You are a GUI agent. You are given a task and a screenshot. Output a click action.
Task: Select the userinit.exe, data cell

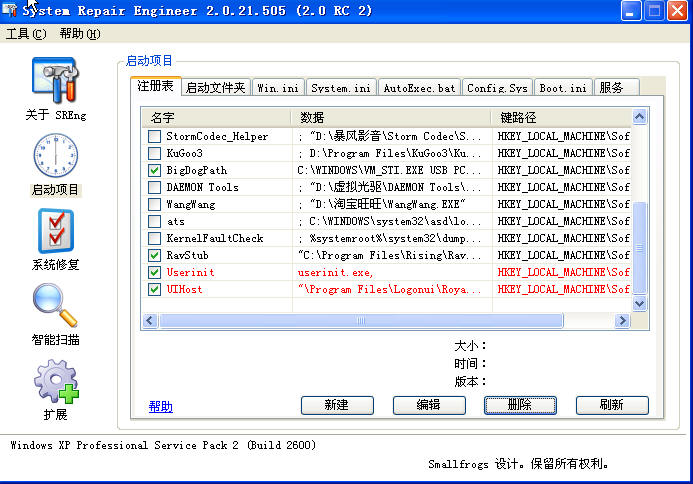335,273
